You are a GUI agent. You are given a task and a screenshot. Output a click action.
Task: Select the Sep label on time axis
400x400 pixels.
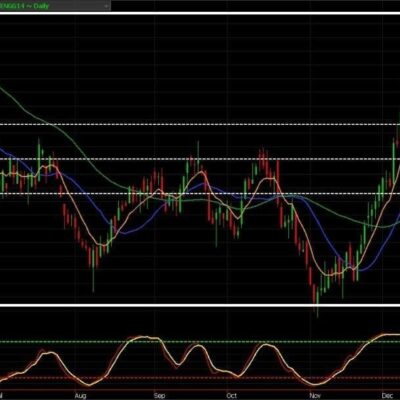pos(159,396)
